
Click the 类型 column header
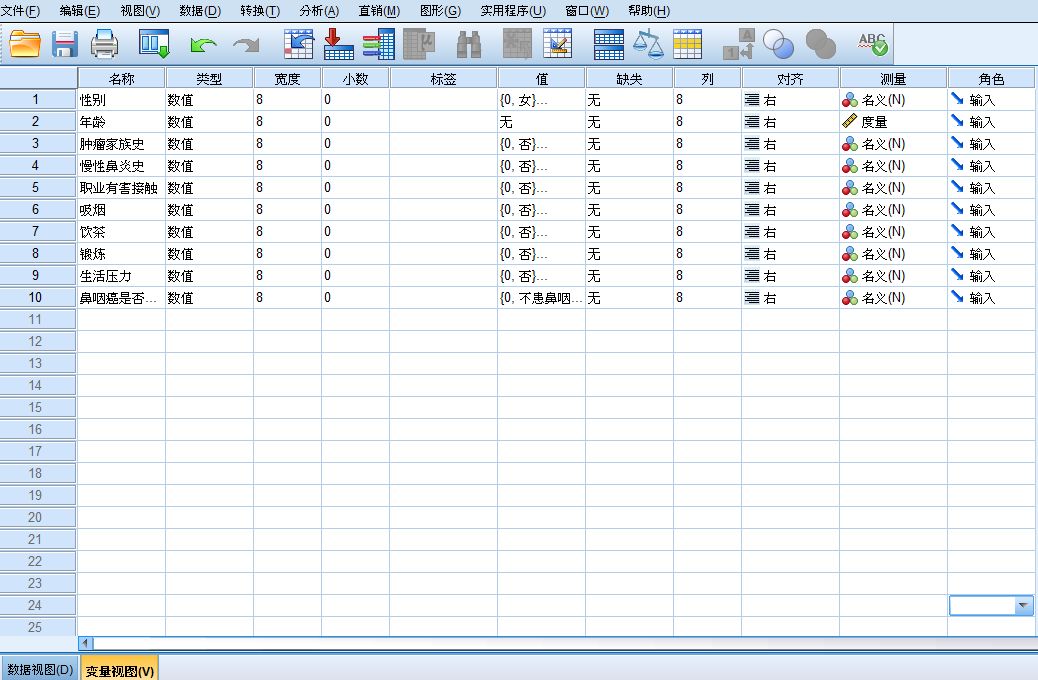point(209,78)
